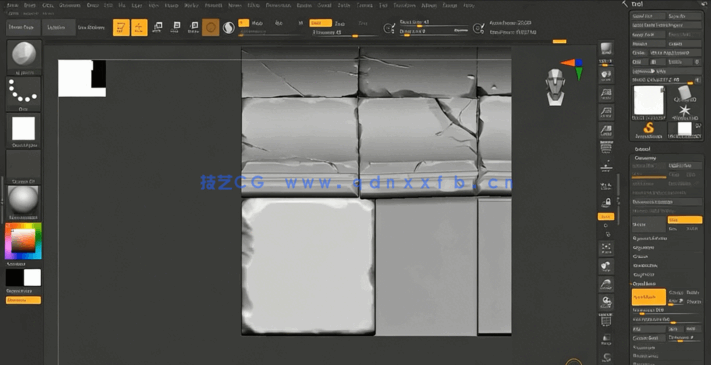Toggle the M material channel button
Image resolution: width=711 pixels, height=365 pixels.
click(300, 23)
